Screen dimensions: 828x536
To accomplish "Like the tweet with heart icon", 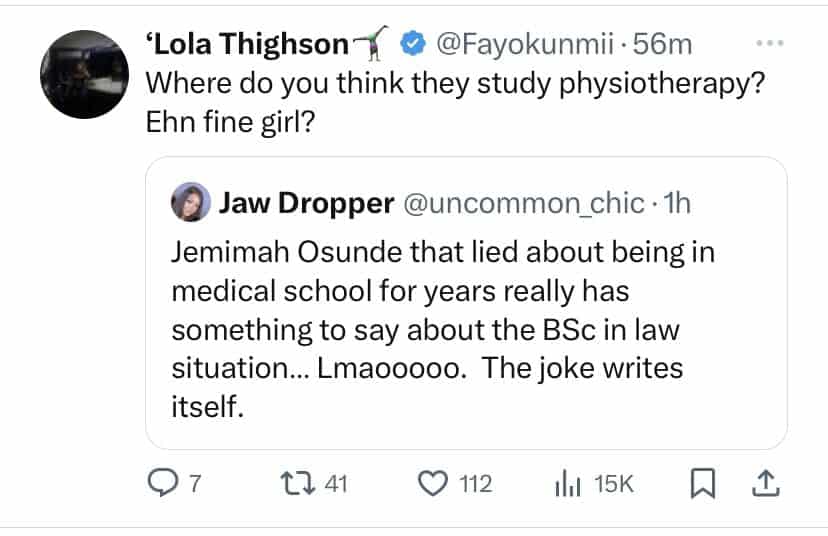I will tap(434, 484).
